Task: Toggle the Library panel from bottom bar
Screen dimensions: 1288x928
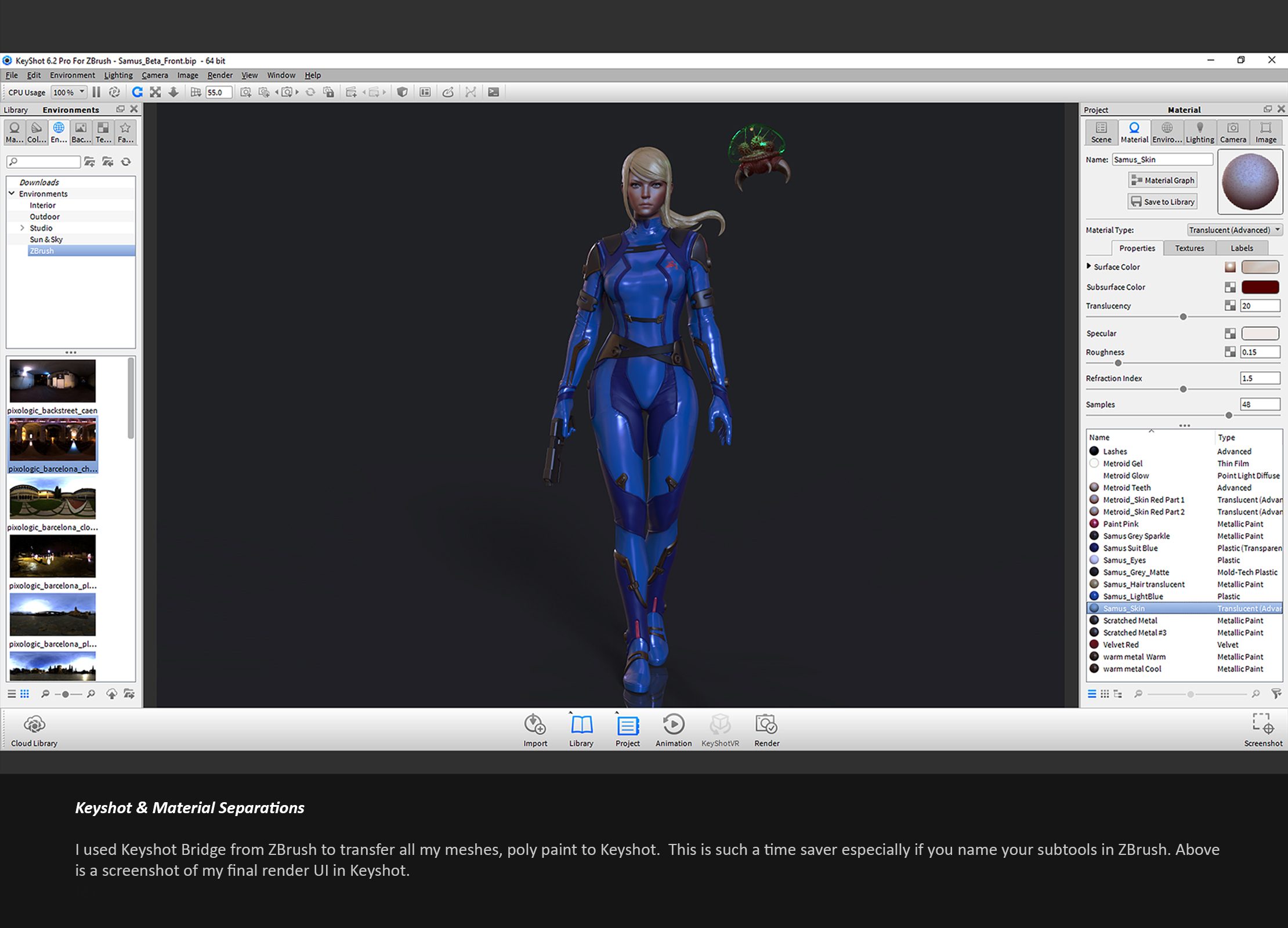Action: pos(581,731)
